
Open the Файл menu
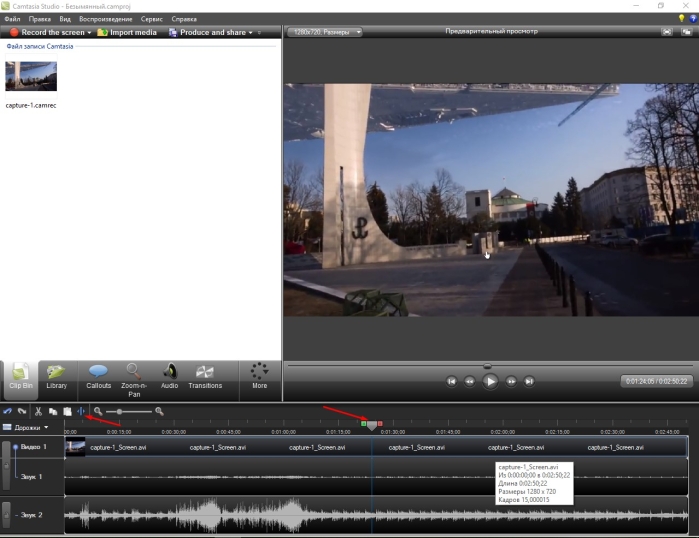pyautogui.click(x=12, y=19)
